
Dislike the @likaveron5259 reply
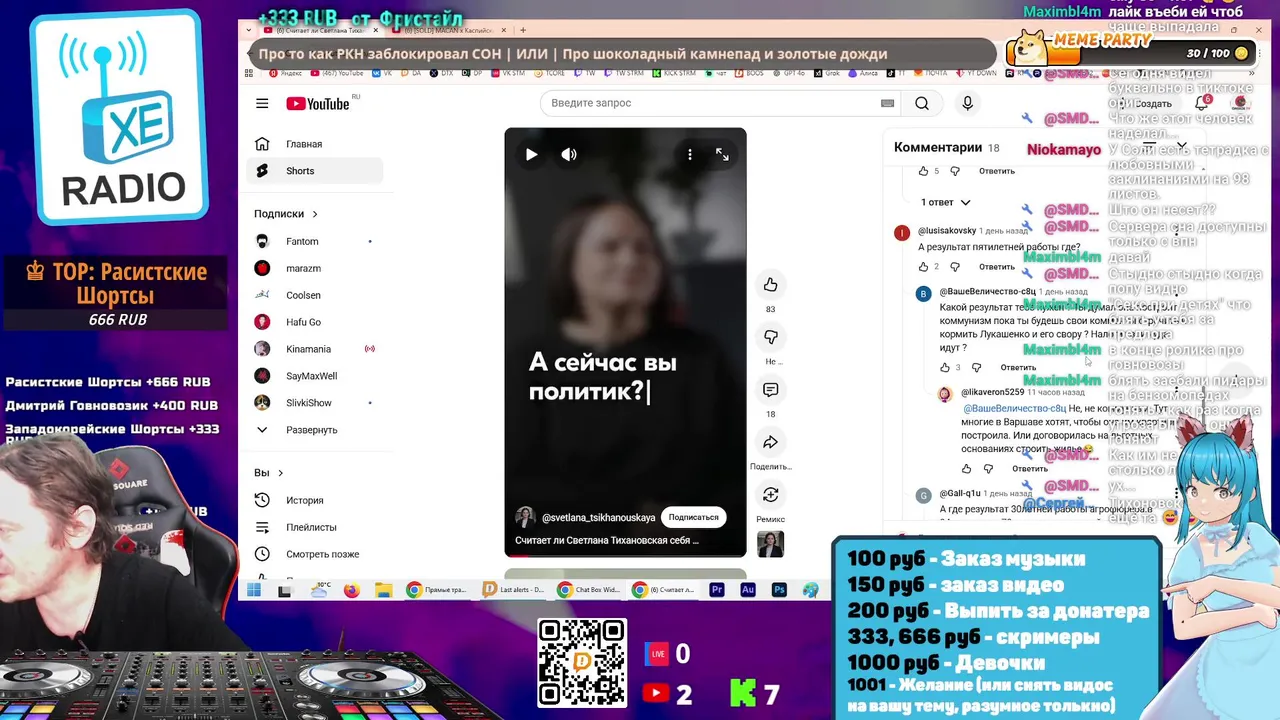(x=988, y=468)
